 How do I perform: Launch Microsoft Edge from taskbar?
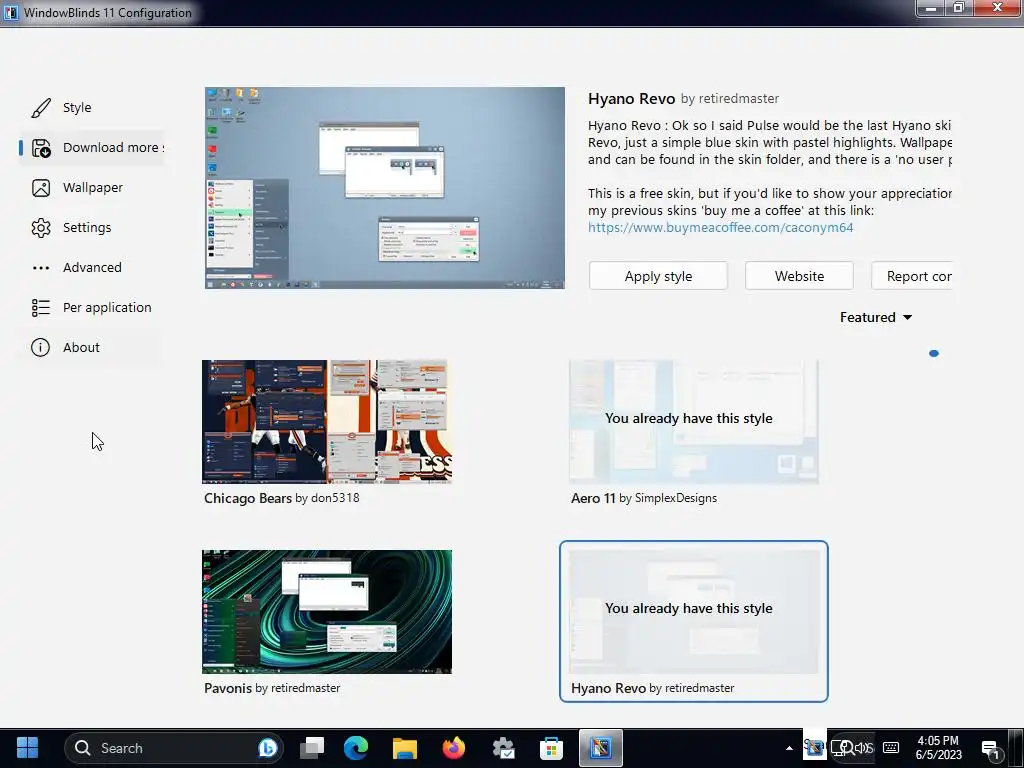click(x=356, y=748)
